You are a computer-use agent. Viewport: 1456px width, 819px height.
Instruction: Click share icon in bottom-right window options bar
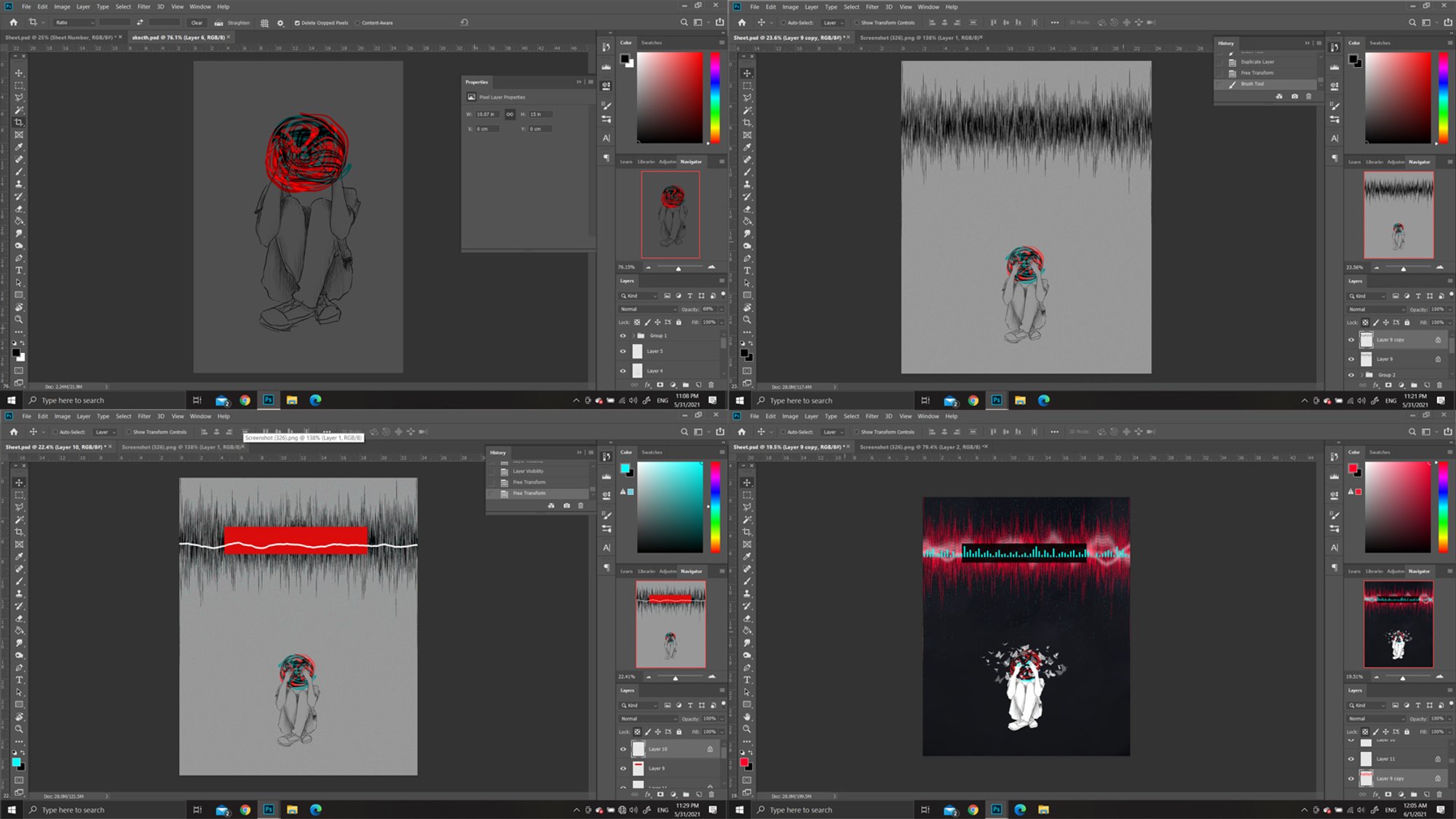tap(1447, 432)
